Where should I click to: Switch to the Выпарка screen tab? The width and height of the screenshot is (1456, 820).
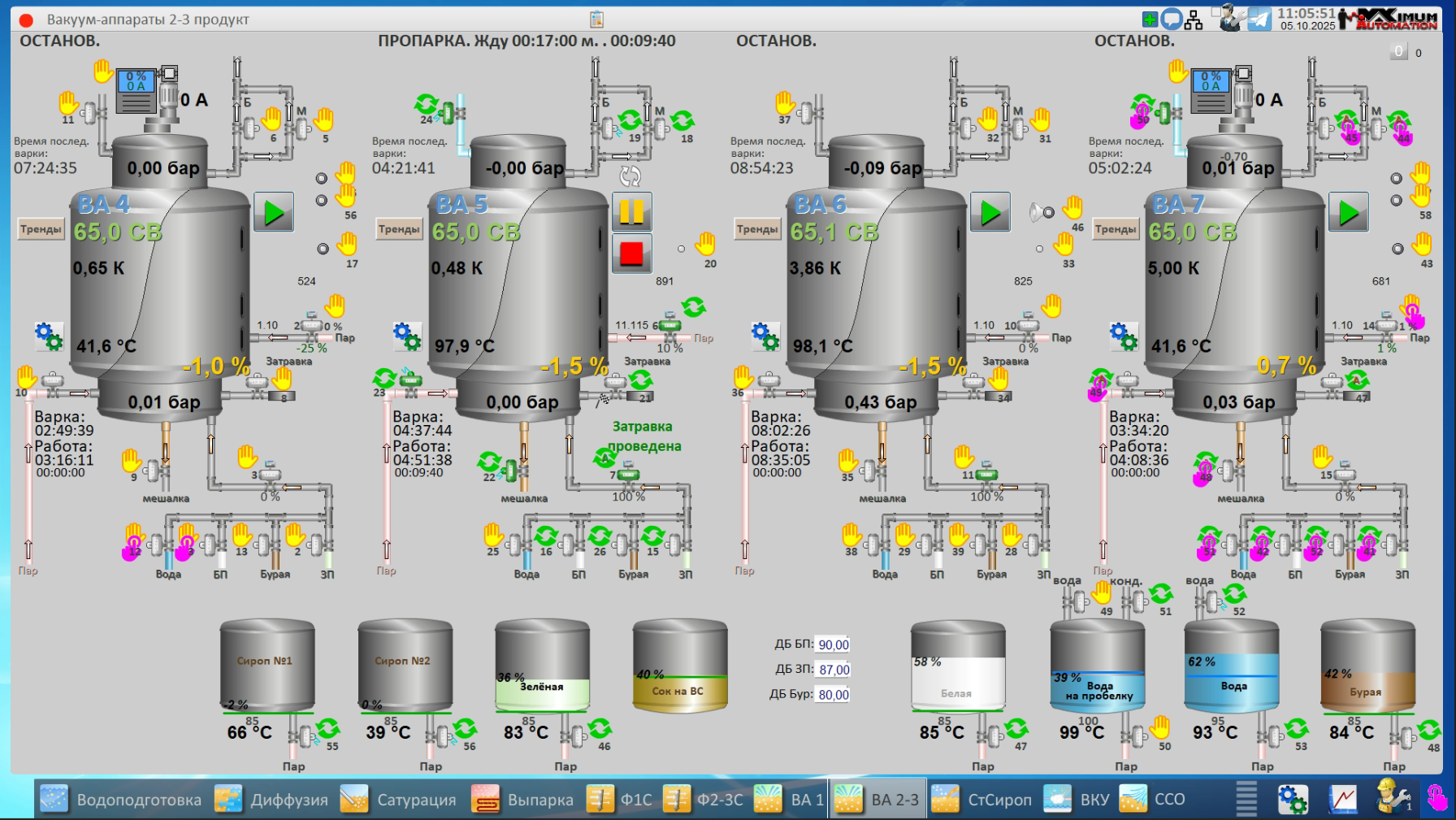click(522, 800)
